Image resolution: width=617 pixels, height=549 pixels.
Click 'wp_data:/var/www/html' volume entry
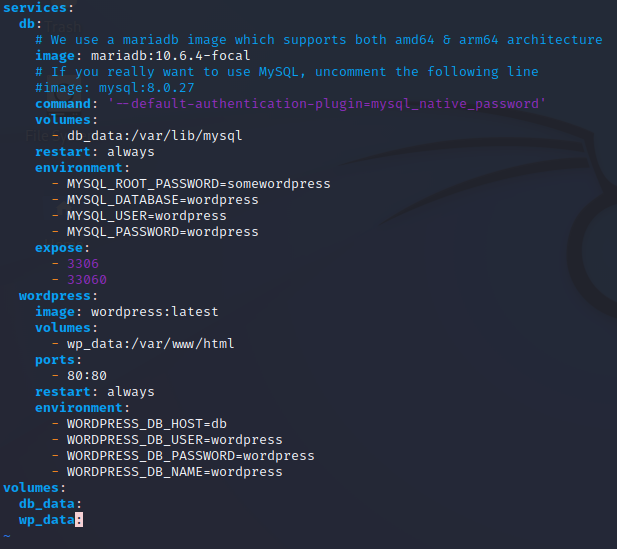click(150, 344)
